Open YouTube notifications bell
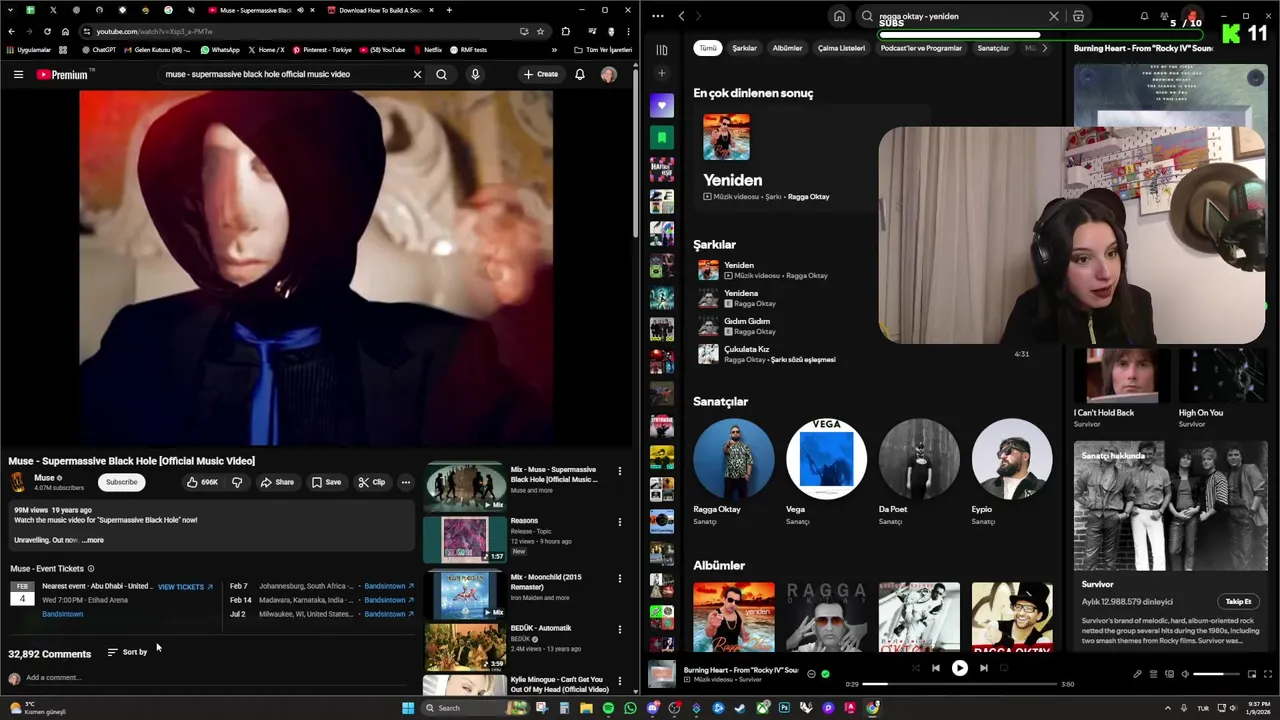This screenshot has height=720, width=1280. tap(580, 74)
